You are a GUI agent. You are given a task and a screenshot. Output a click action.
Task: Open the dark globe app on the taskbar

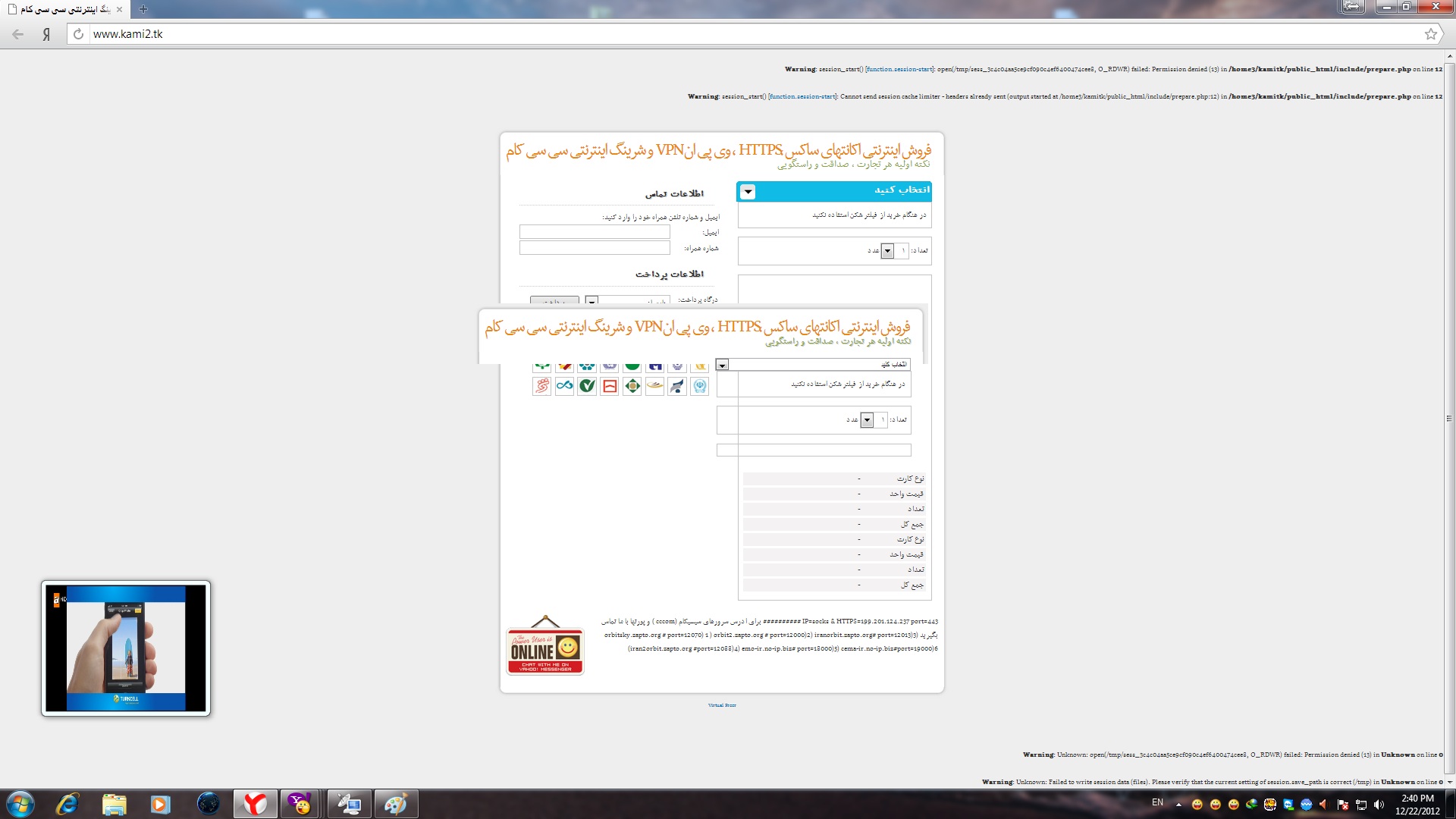point(208,804)
